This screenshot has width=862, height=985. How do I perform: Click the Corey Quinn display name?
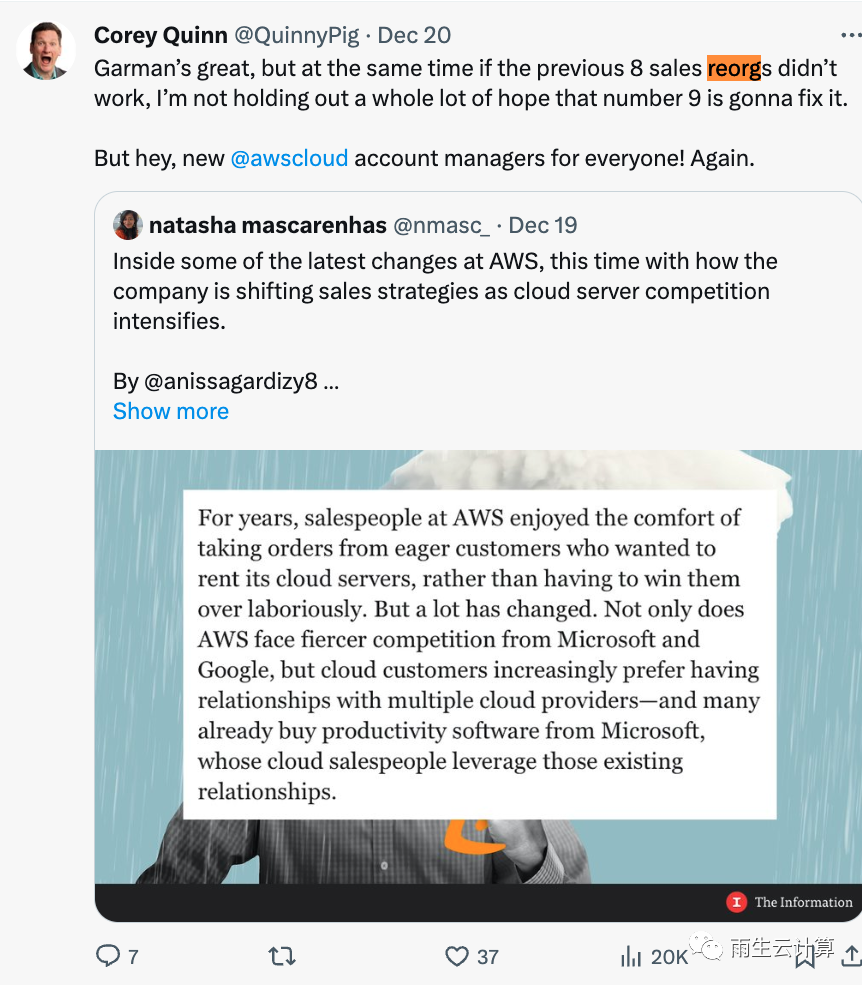[160, 35]
